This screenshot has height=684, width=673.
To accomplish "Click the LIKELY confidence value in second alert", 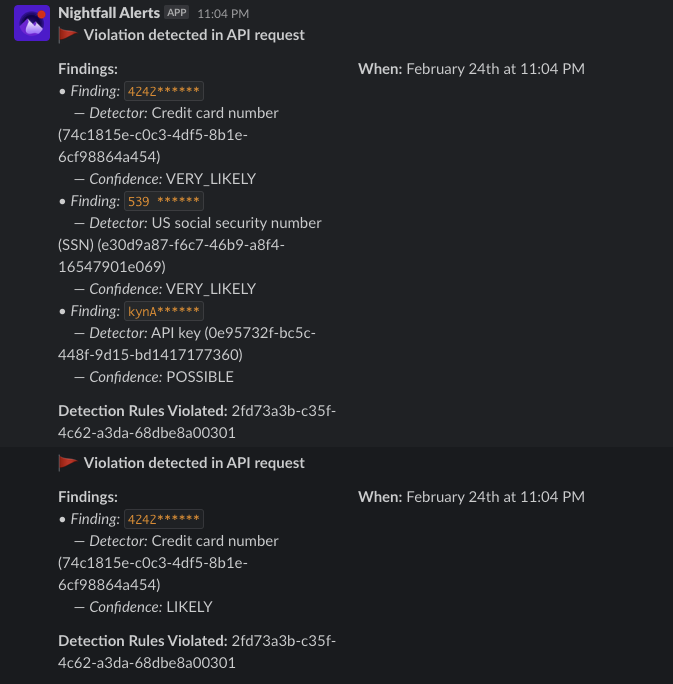I will [x=189, y=607].
